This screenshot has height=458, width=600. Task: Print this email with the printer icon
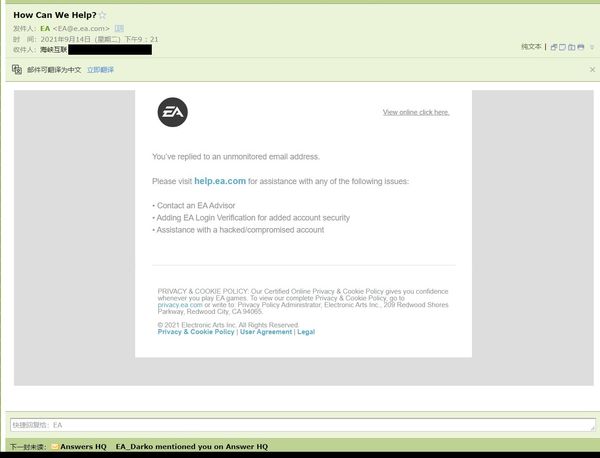point(581,47)
